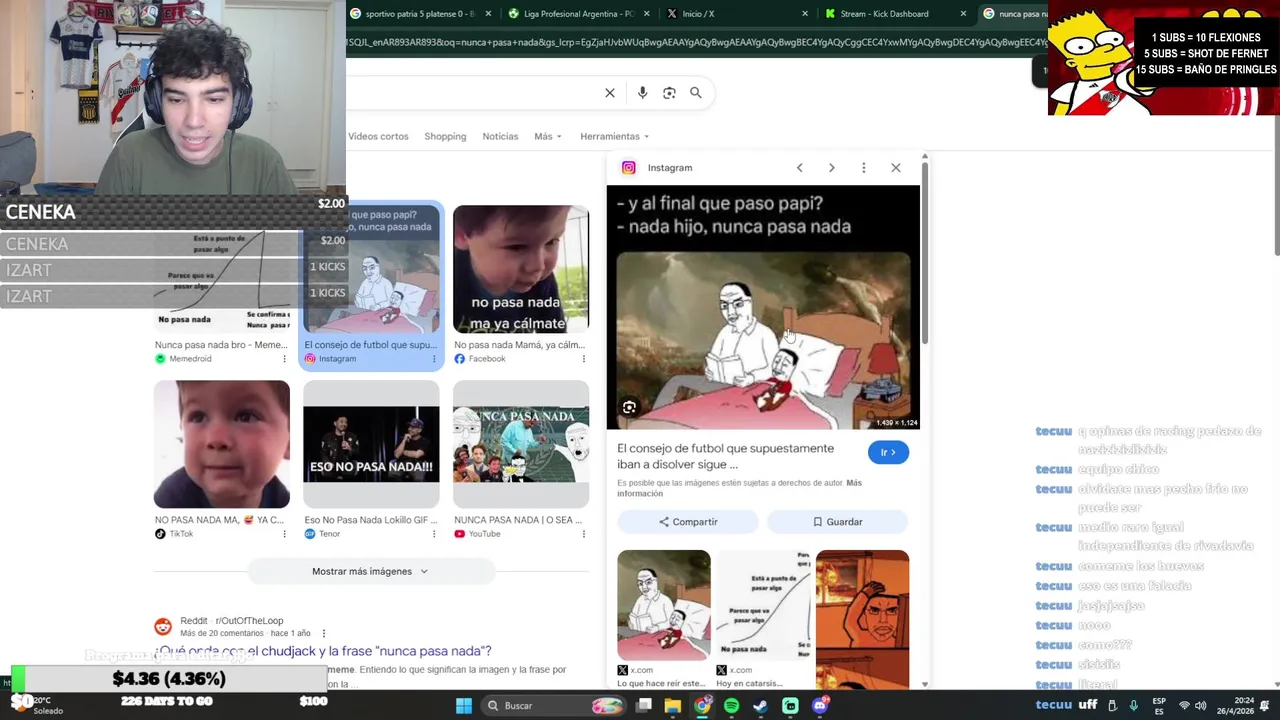The height and width of the screenshot is (720, 1280).
Task: Close the Kick Dashboard browser tab
Action: coord(963,14)
